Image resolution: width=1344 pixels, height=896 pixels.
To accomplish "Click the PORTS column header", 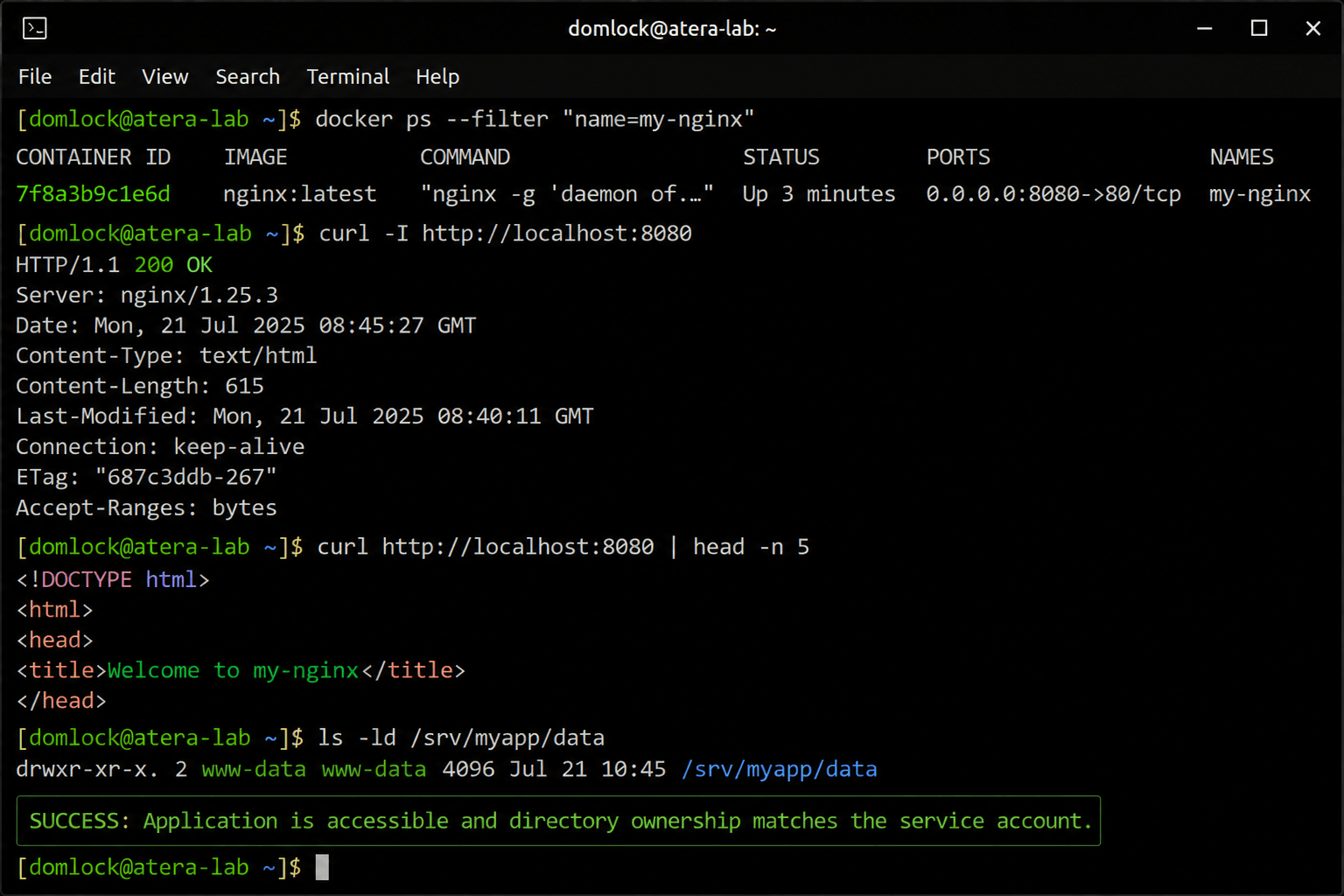I will coord(958,157).
